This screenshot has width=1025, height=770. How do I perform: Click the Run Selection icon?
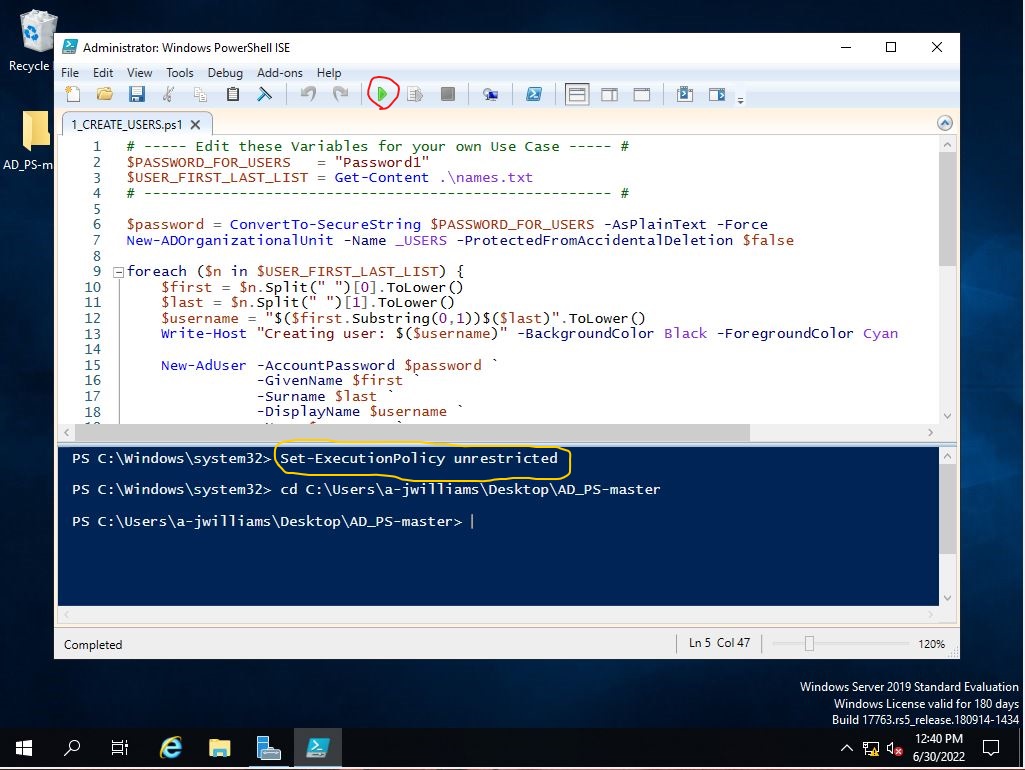[x=415, y=95]
